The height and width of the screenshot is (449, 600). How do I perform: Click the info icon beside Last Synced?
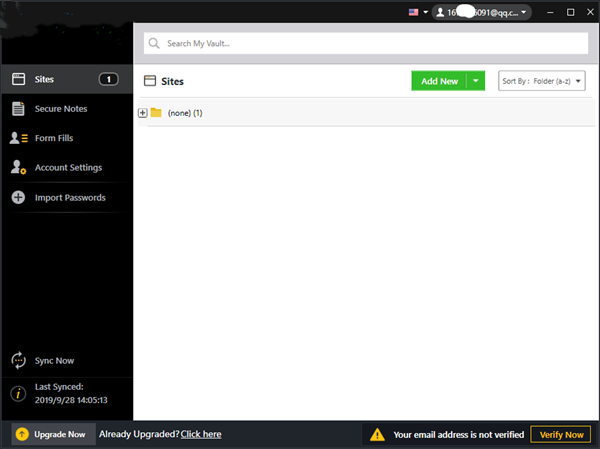(x=18, y=393)
